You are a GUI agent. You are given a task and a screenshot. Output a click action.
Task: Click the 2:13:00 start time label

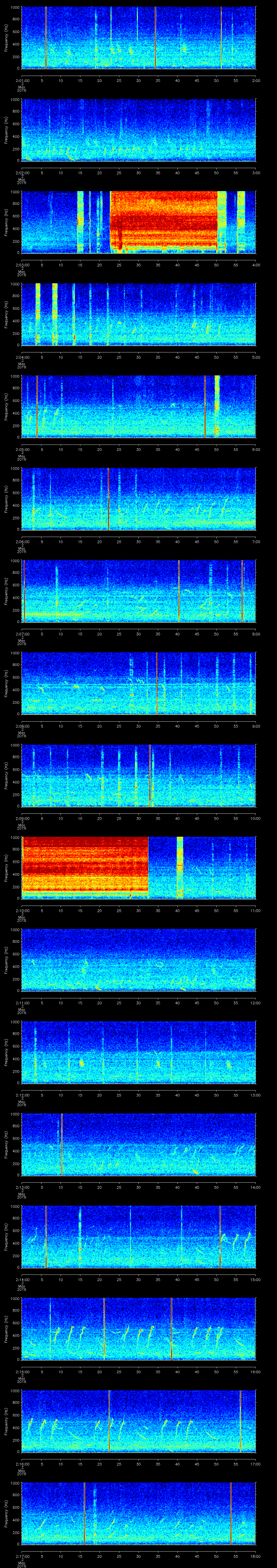click(x=22, y=1187)
